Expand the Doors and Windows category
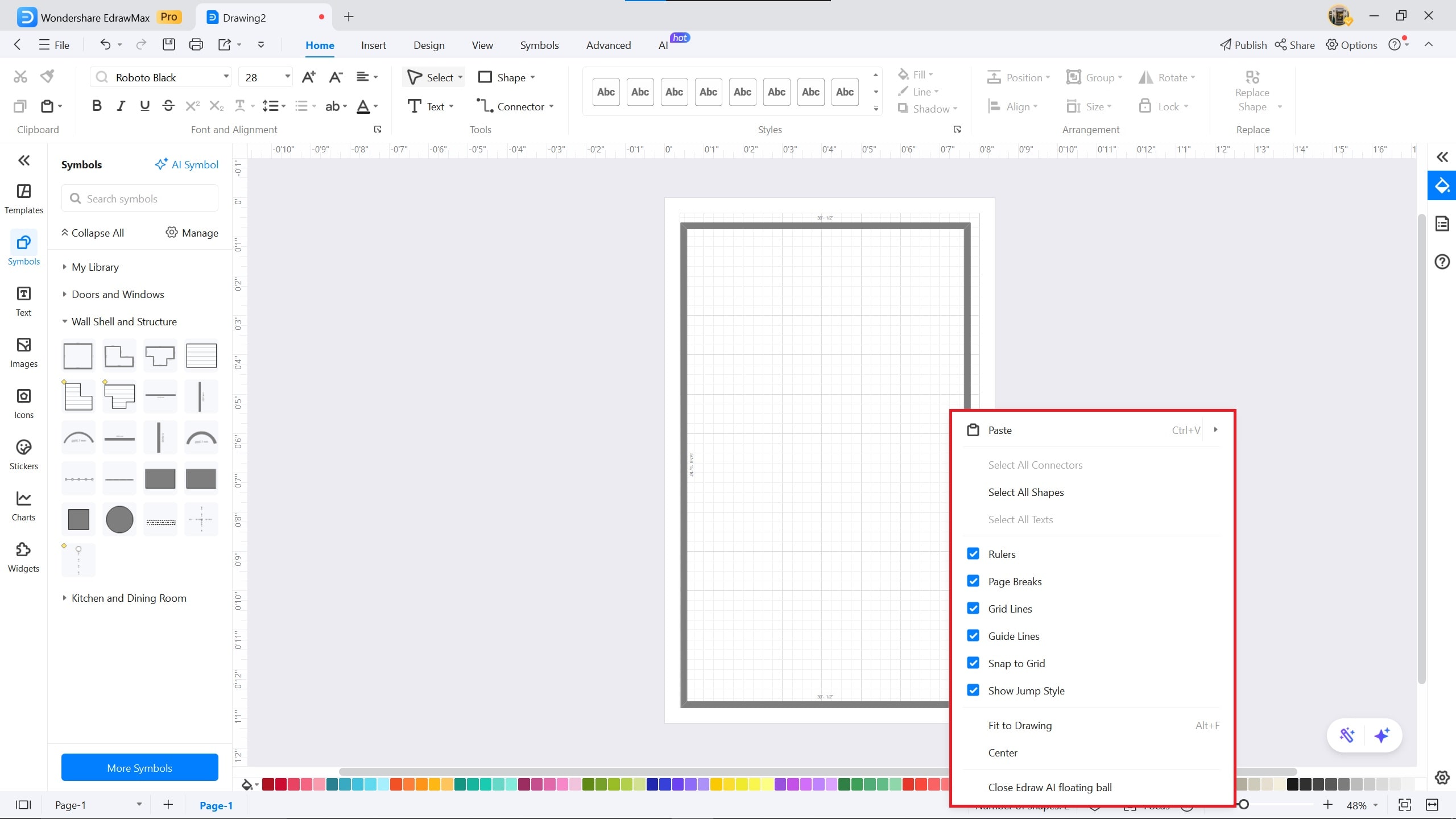 (118, 294)
